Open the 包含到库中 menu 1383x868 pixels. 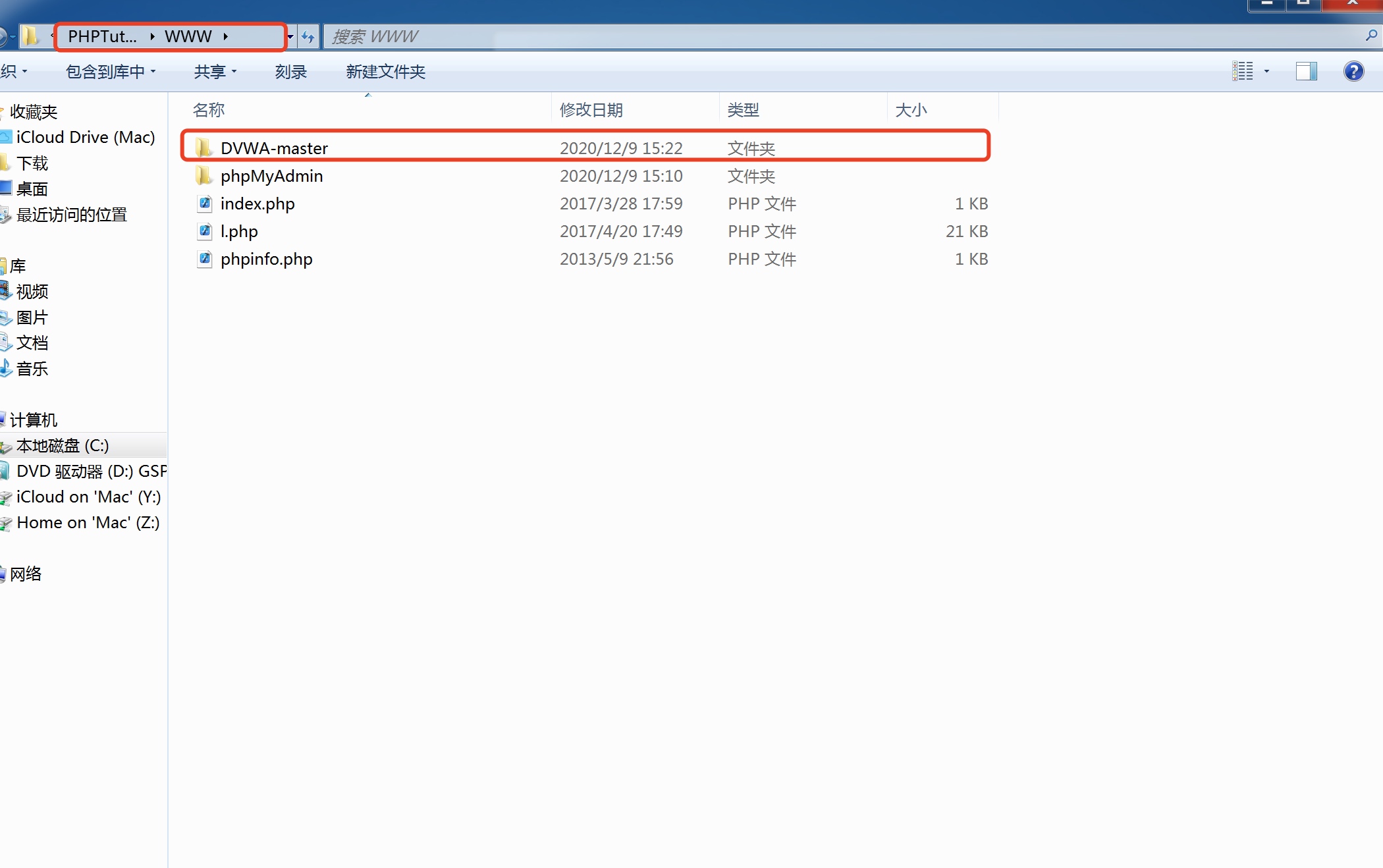(111, 71)
